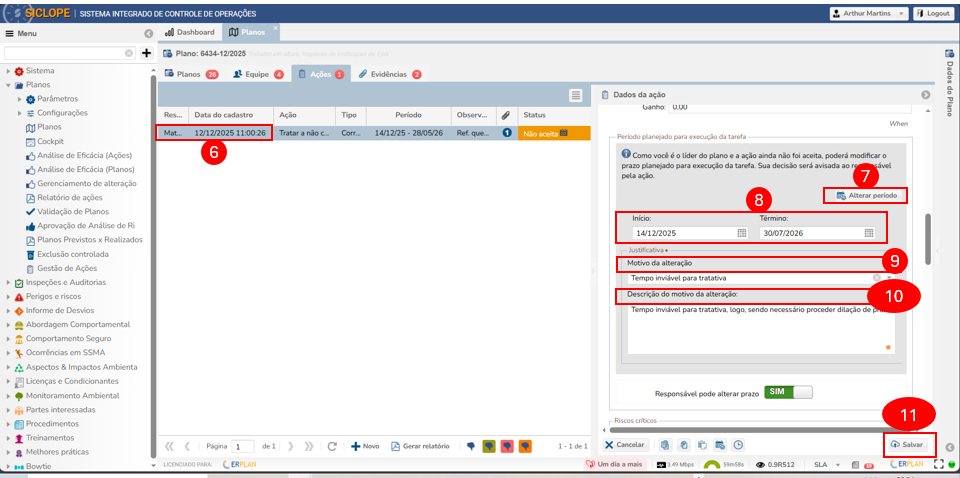Open the Término date calendar picker
960x478 pixels.
868,233
